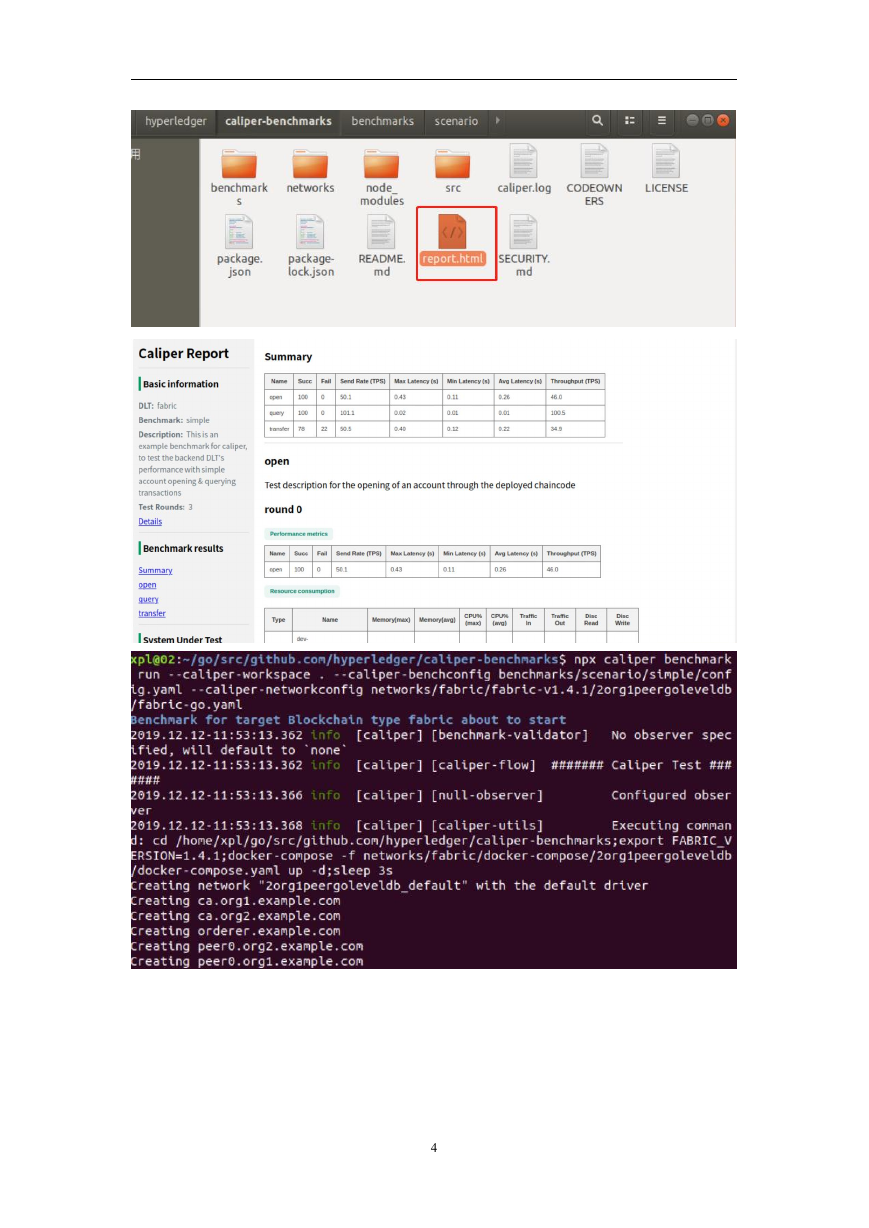Click Memory(max) column header

coord(391,620)
